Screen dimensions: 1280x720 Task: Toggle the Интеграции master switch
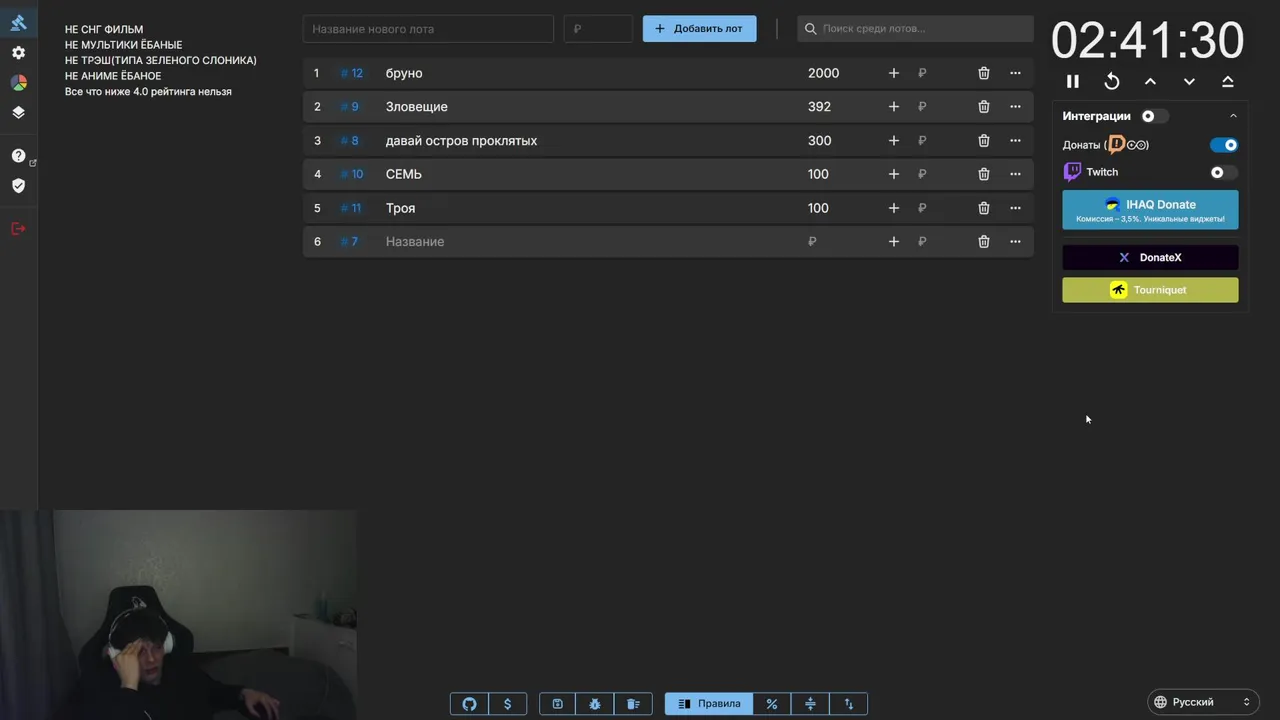tap(1154, 116)
